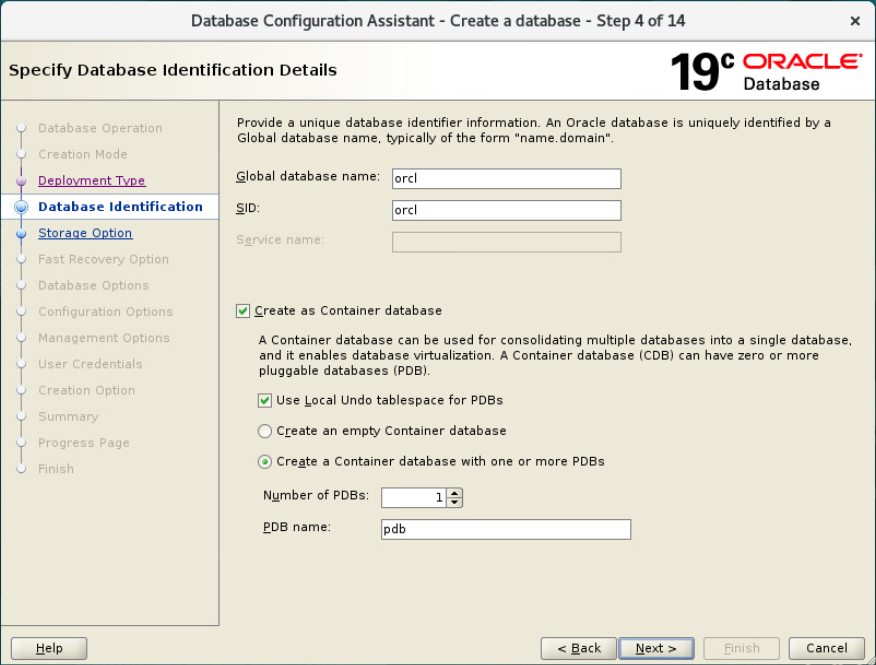The height and width of the screenshot is (665, 876).
Task: Click the PDB name label
Action: (297, 528)
